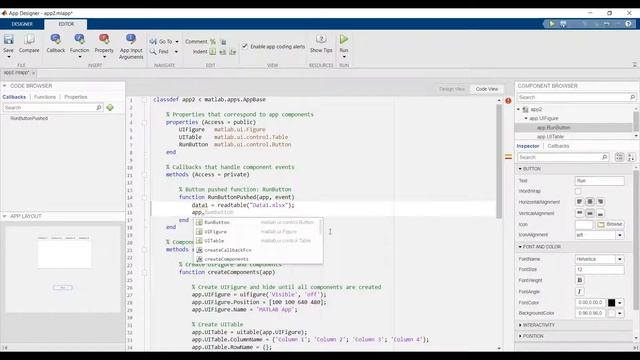Choose RunButton from autocomplete list
Screen dimensions: 640x360
point(258,222)
